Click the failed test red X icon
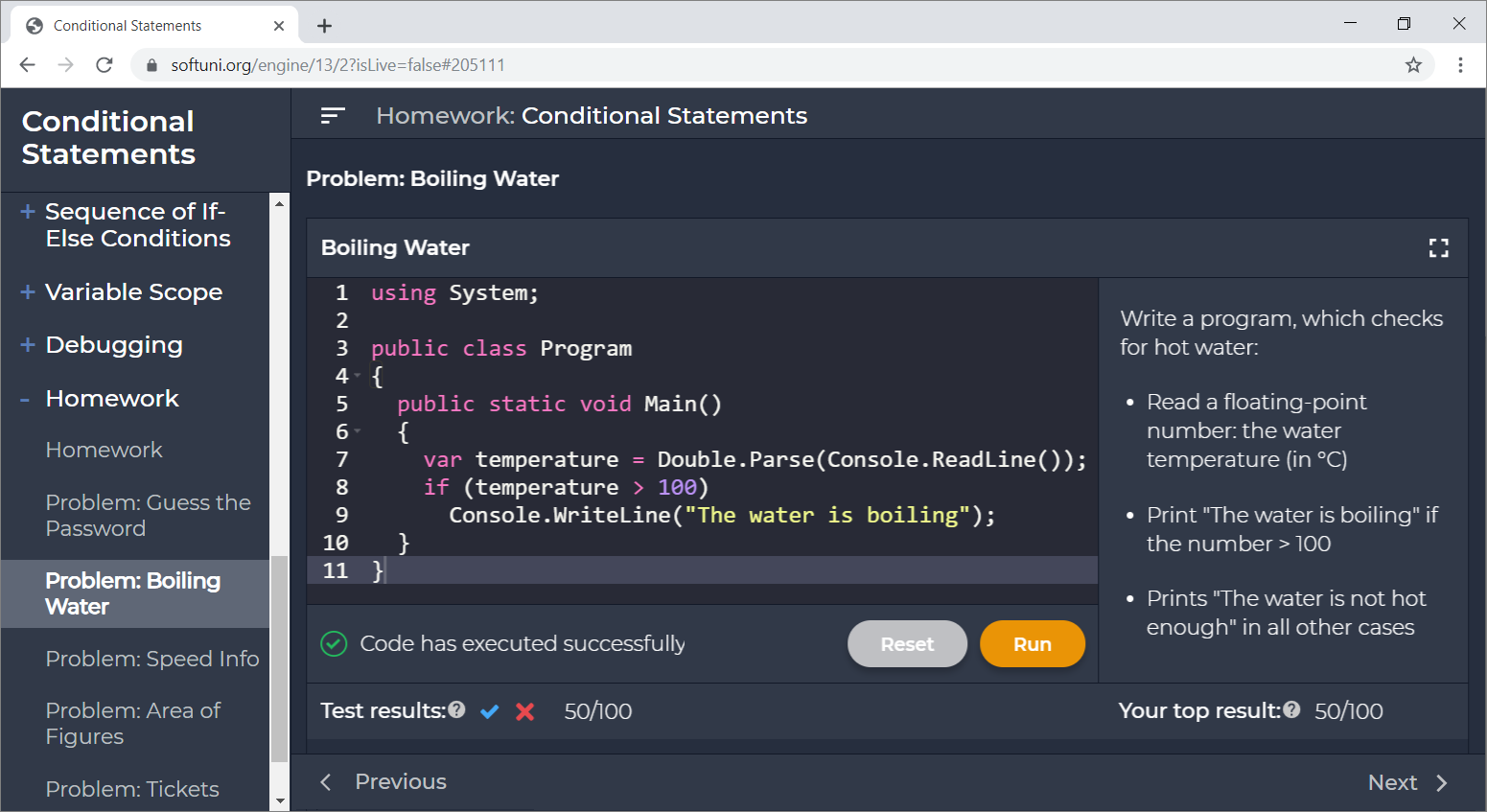Image resolution: width=1487 pixels, height=812 pixels. 524,711
